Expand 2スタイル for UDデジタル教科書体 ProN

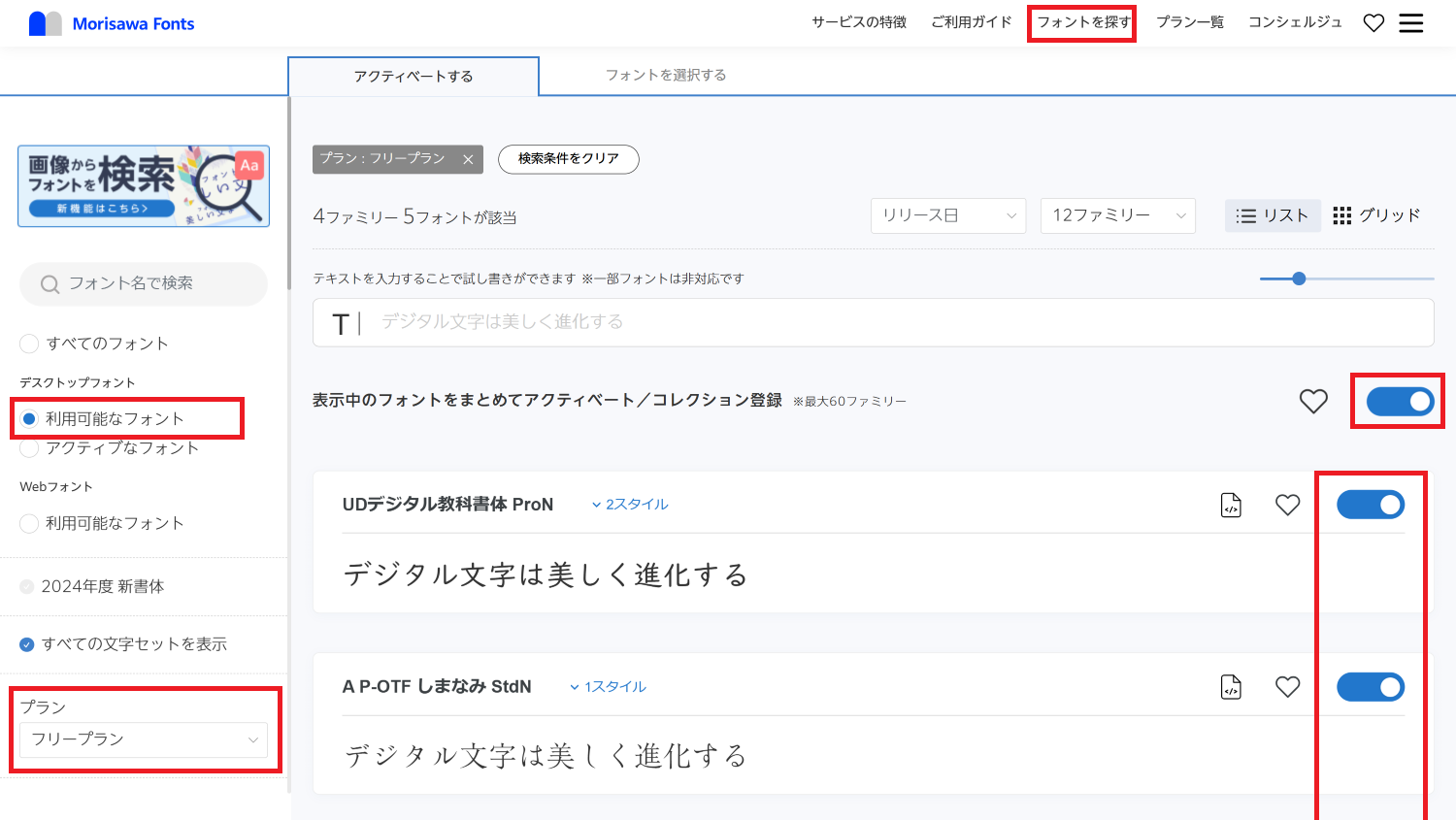(x=630, y=505)
